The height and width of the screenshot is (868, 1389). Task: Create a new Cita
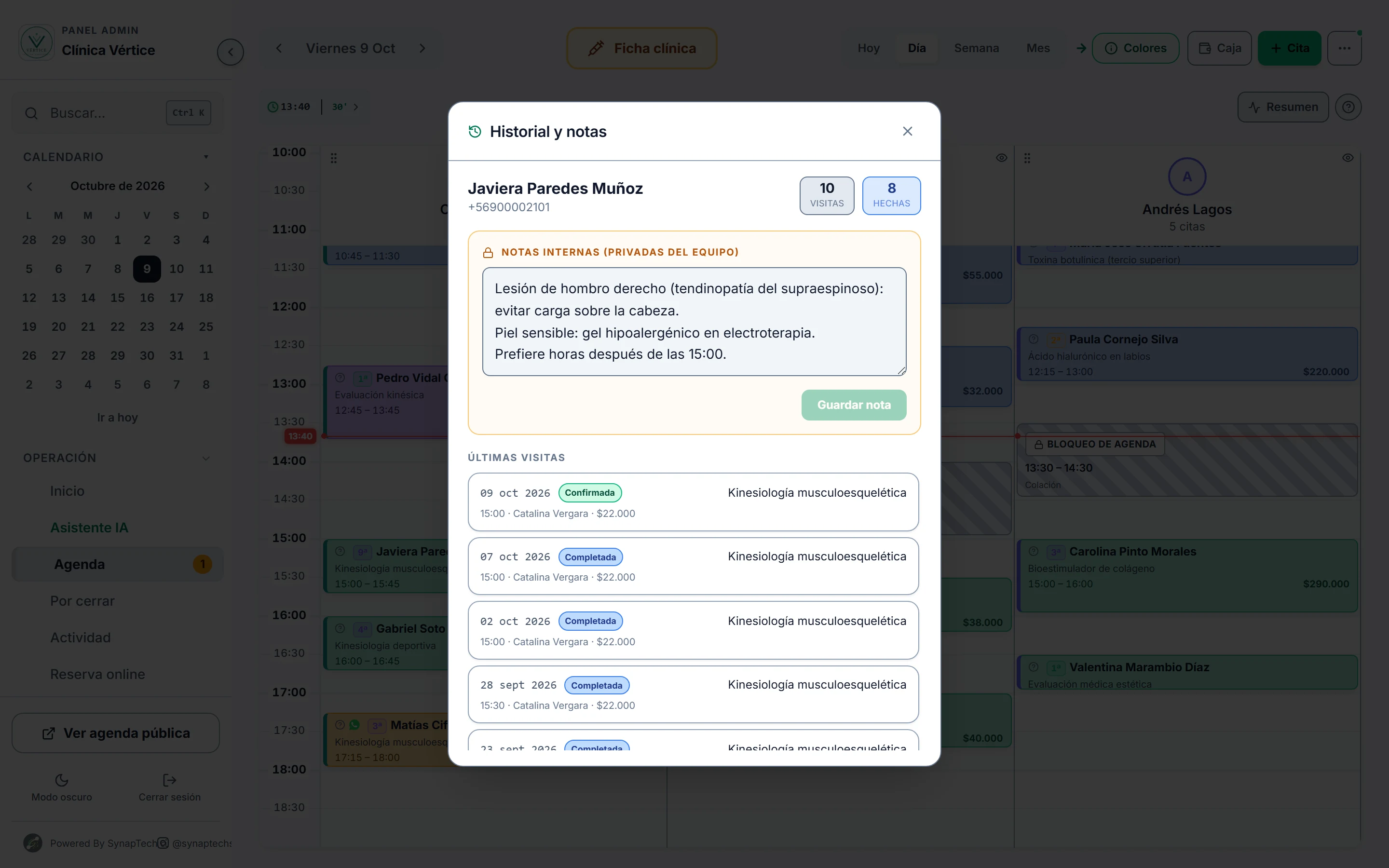[1289, 48]
